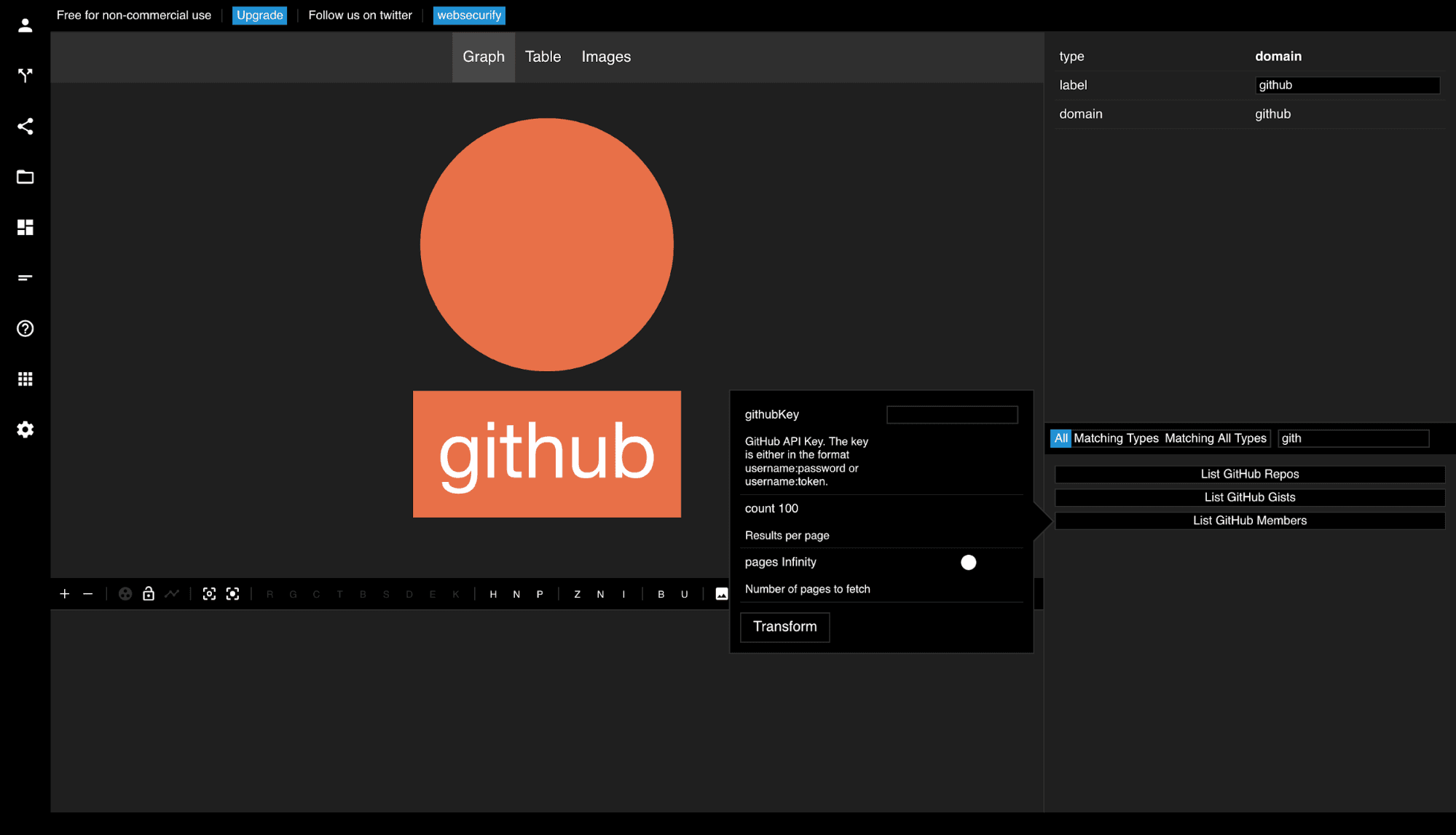Image resolution: width=1456 pixels, height=835 pixels.
Task: Click the H toolbar letter button
Action: [493, 595]
